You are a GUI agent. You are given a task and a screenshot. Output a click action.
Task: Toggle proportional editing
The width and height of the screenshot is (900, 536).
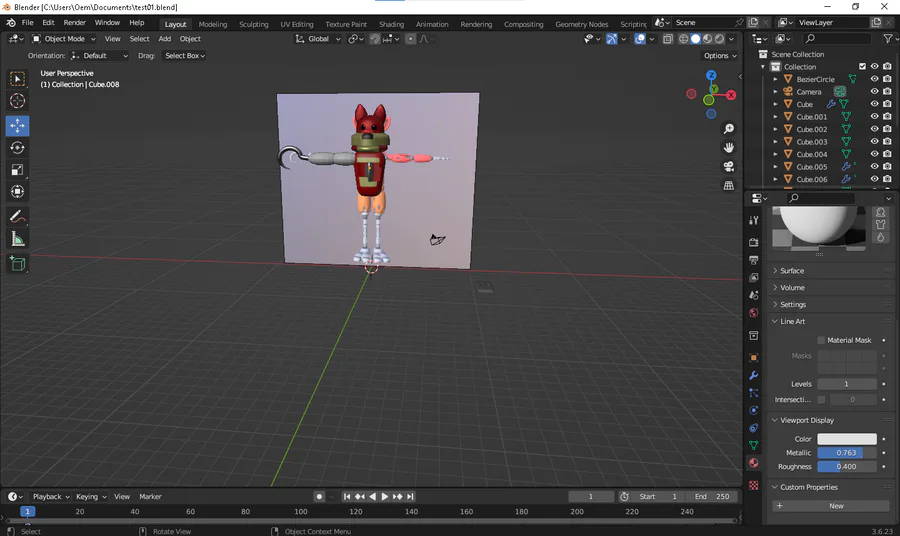pos(410,39)
